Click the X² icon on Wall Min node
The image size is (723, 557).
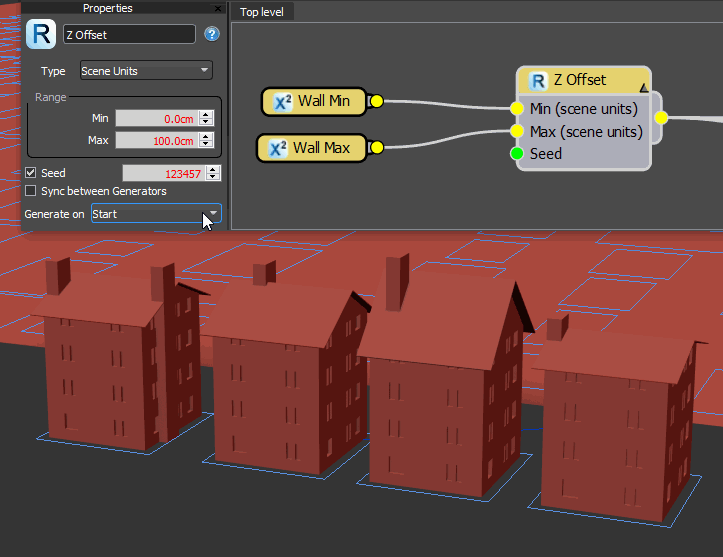pos(282,101)
